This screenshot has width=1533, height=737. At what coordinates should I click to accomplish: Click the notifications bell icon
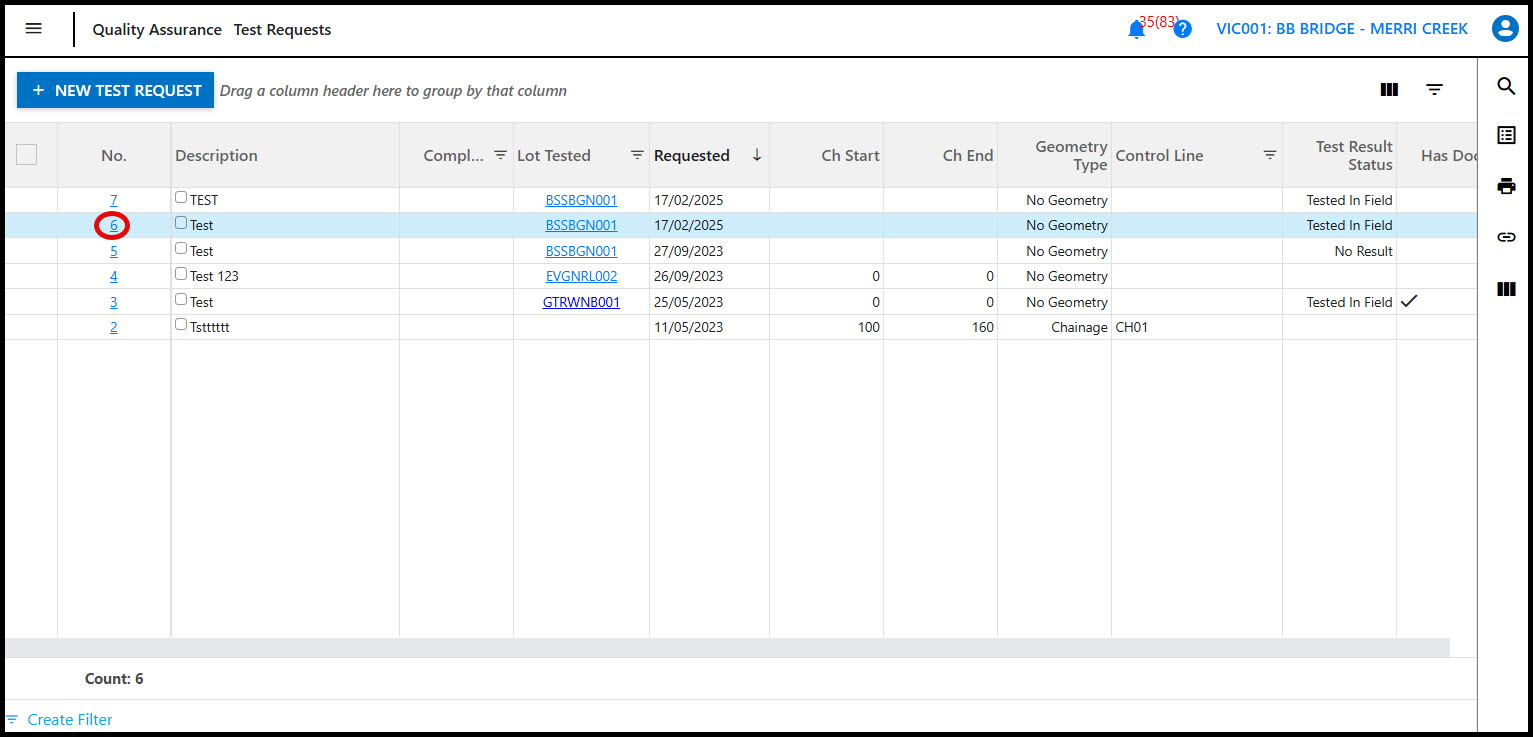[1136, 30]
